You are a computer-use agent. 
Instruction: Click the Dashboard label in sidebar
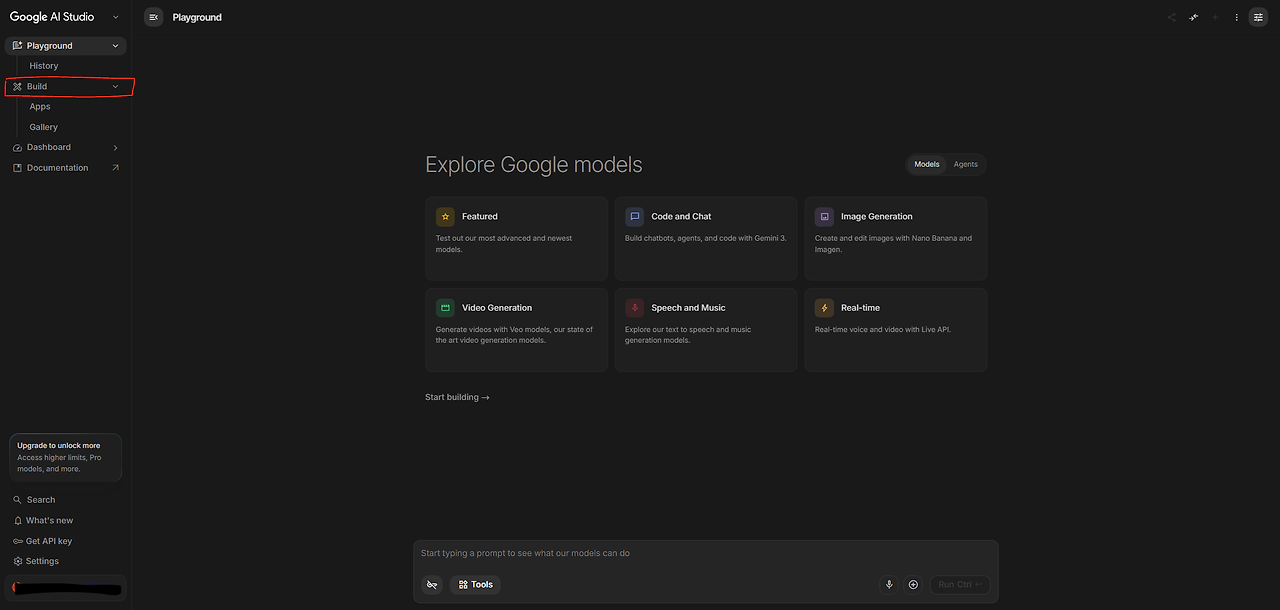click(x=49, y=148)
